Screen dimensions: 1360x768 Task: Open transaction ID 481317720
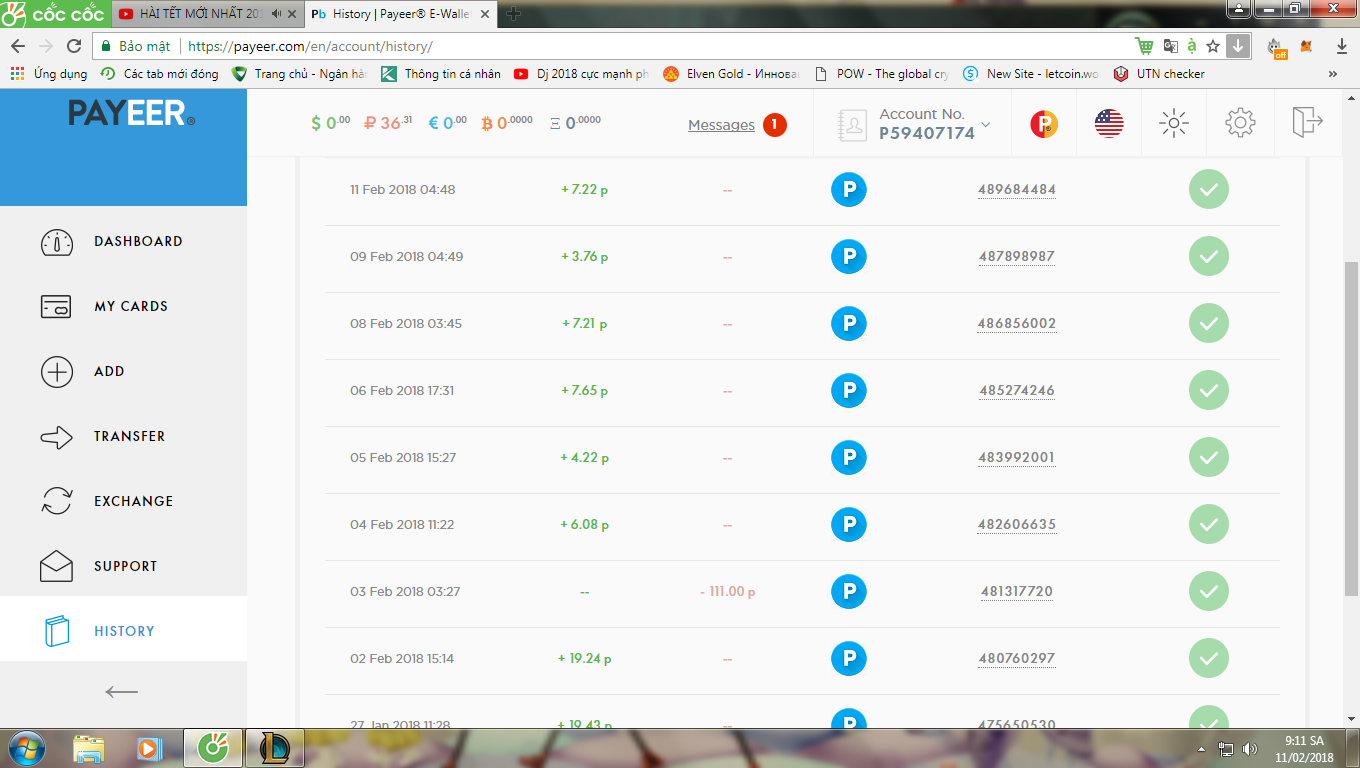coord(1017,592)
